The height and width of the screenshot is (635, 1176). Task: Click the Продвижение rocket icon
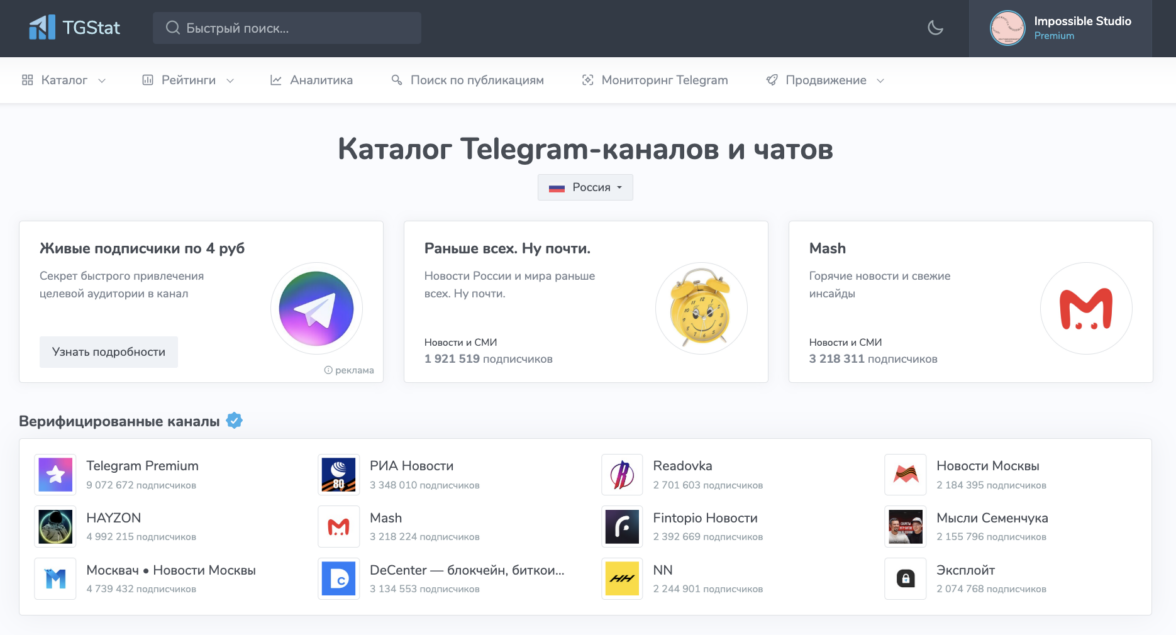772,79
